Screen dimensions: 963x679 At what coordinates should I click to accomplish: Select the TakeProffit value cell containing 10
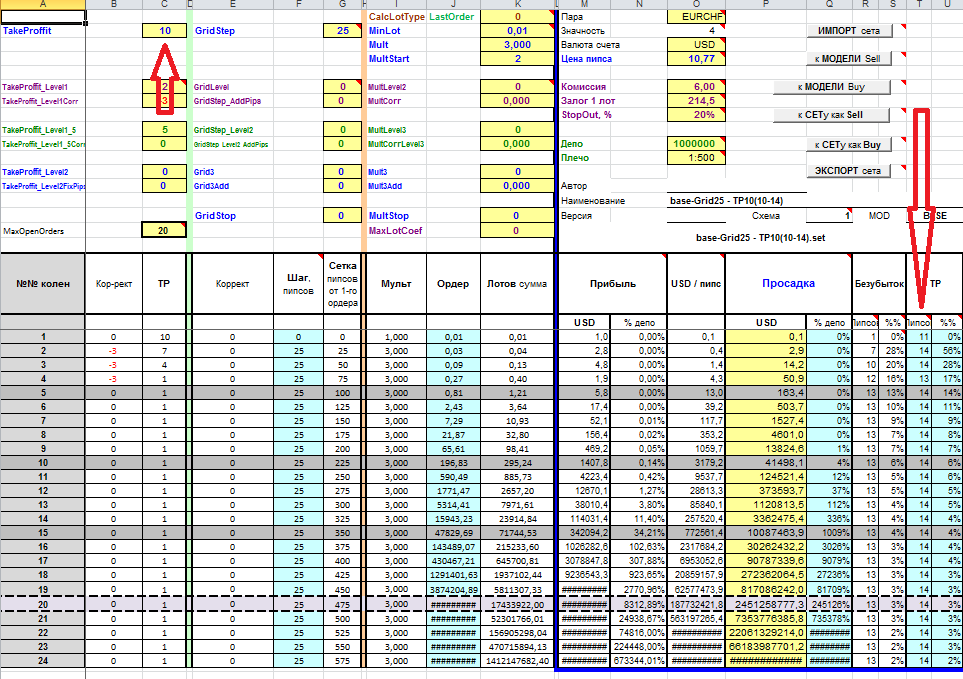click(x=164, y=31)
